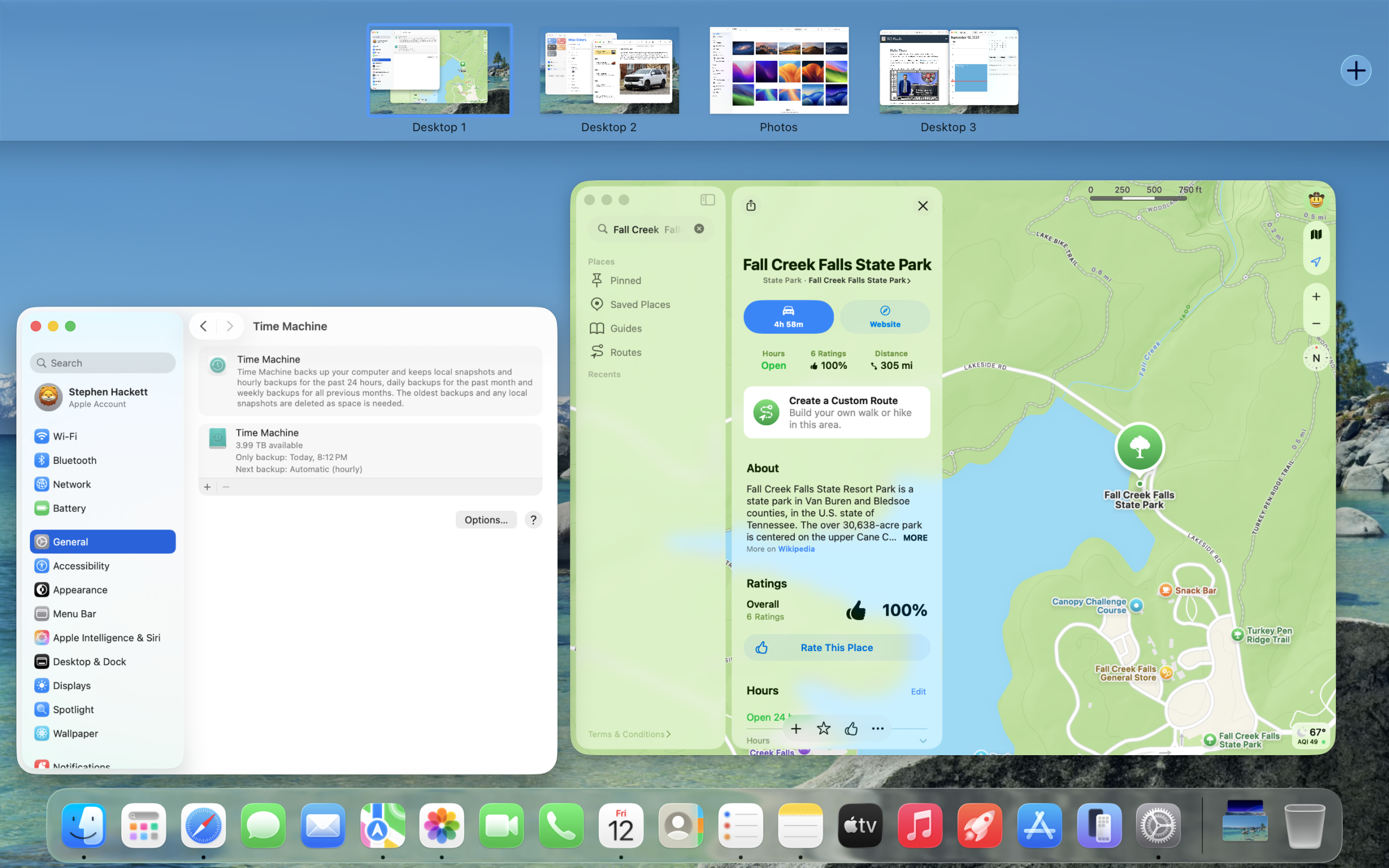Image resolution: width=1389 pixels, height=868 pixels.
Task: Select Guides in Maps sidebar
Action: 625,328
